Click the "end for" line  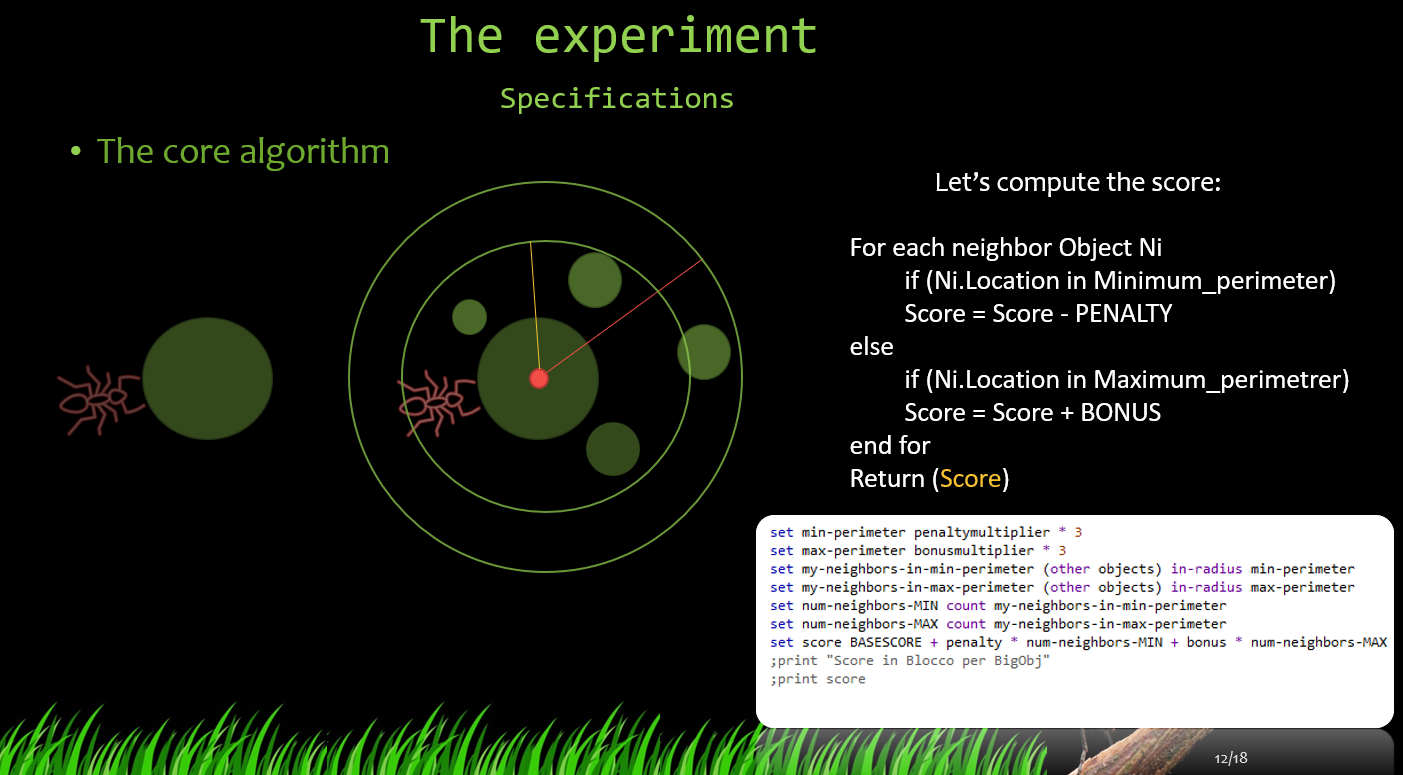tap(890, 445)
